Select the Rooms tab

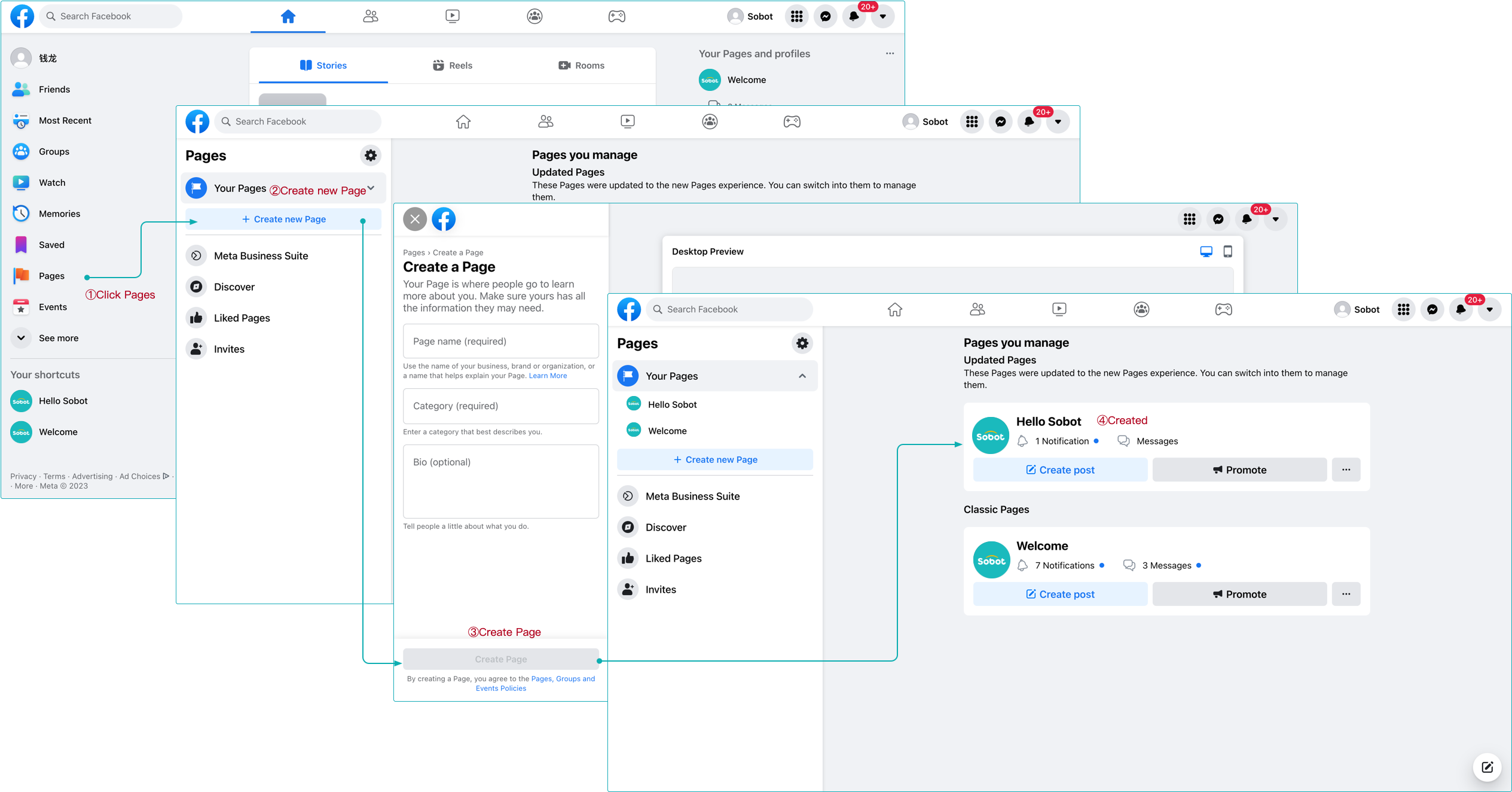[x=581, y=65]
